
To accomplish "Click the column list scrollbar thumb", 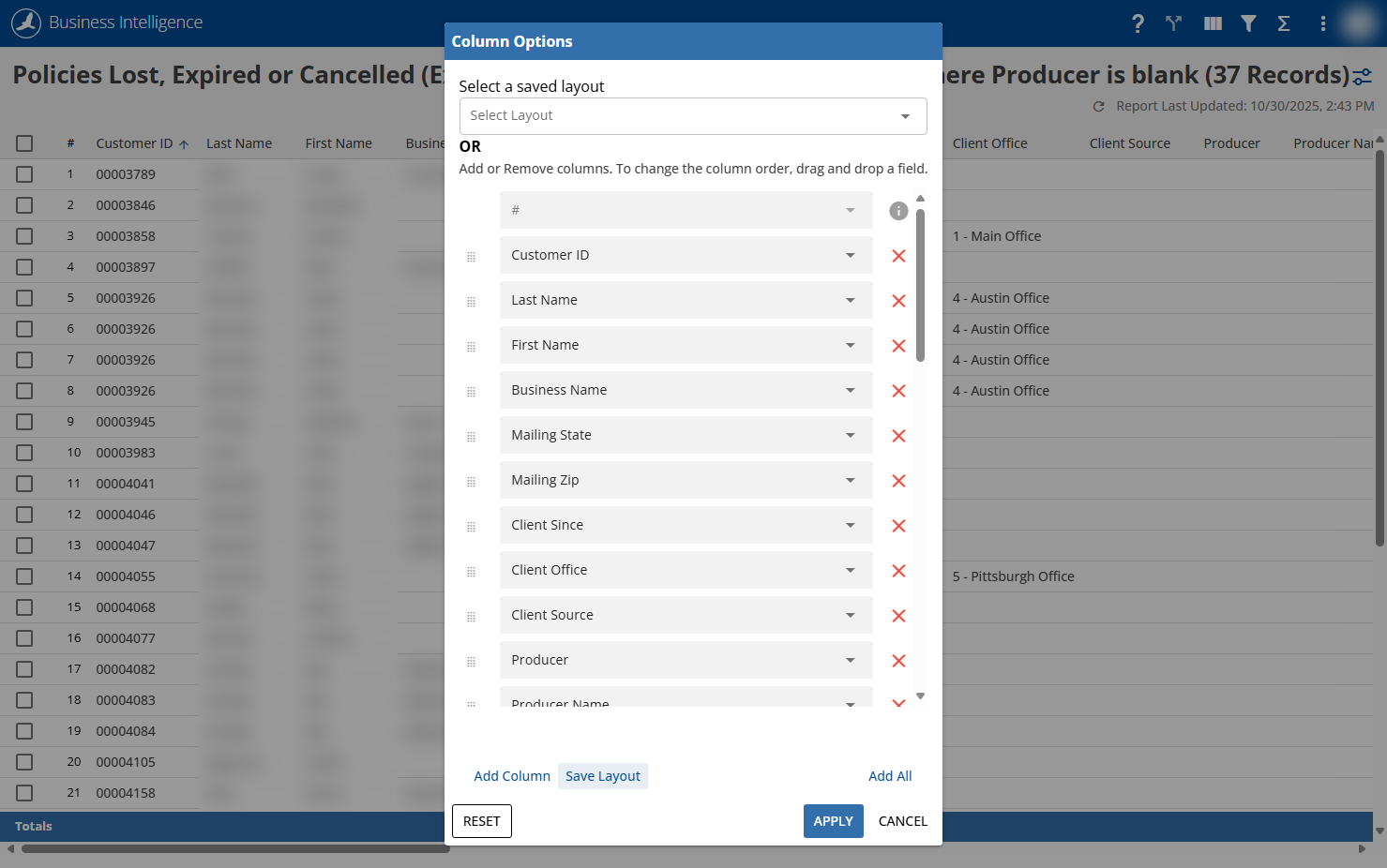I will click(x=920, y=285).
